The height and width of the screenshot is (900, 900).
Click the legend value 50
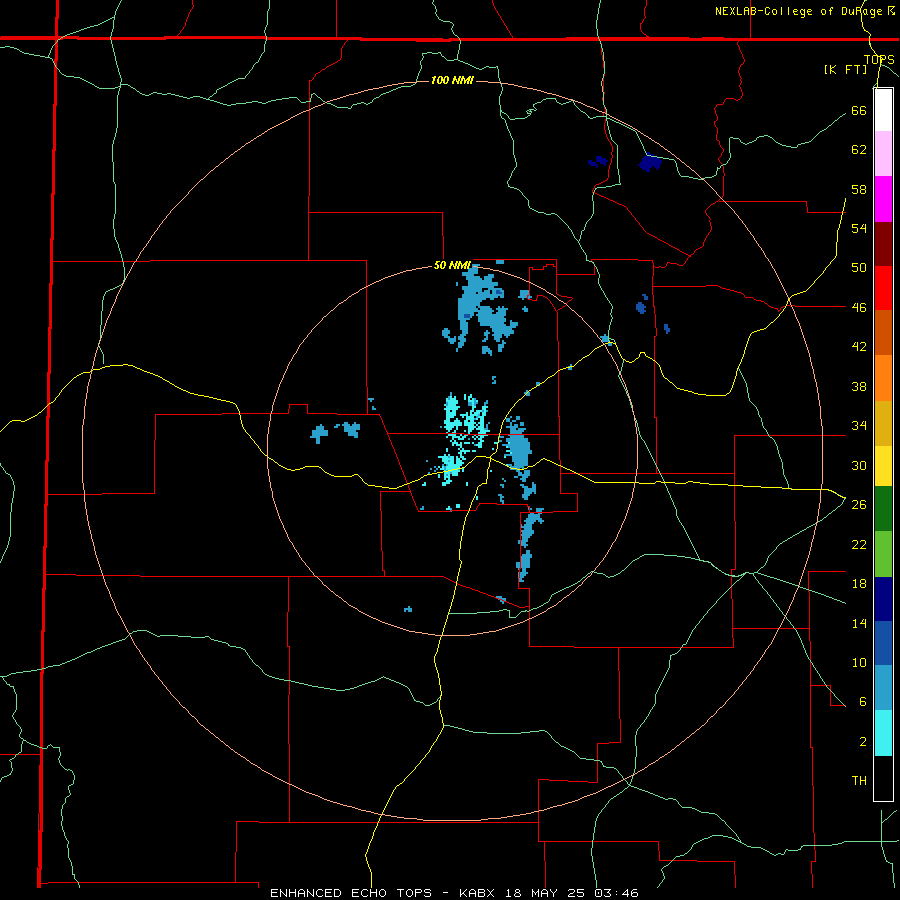(x=859, y=268)
